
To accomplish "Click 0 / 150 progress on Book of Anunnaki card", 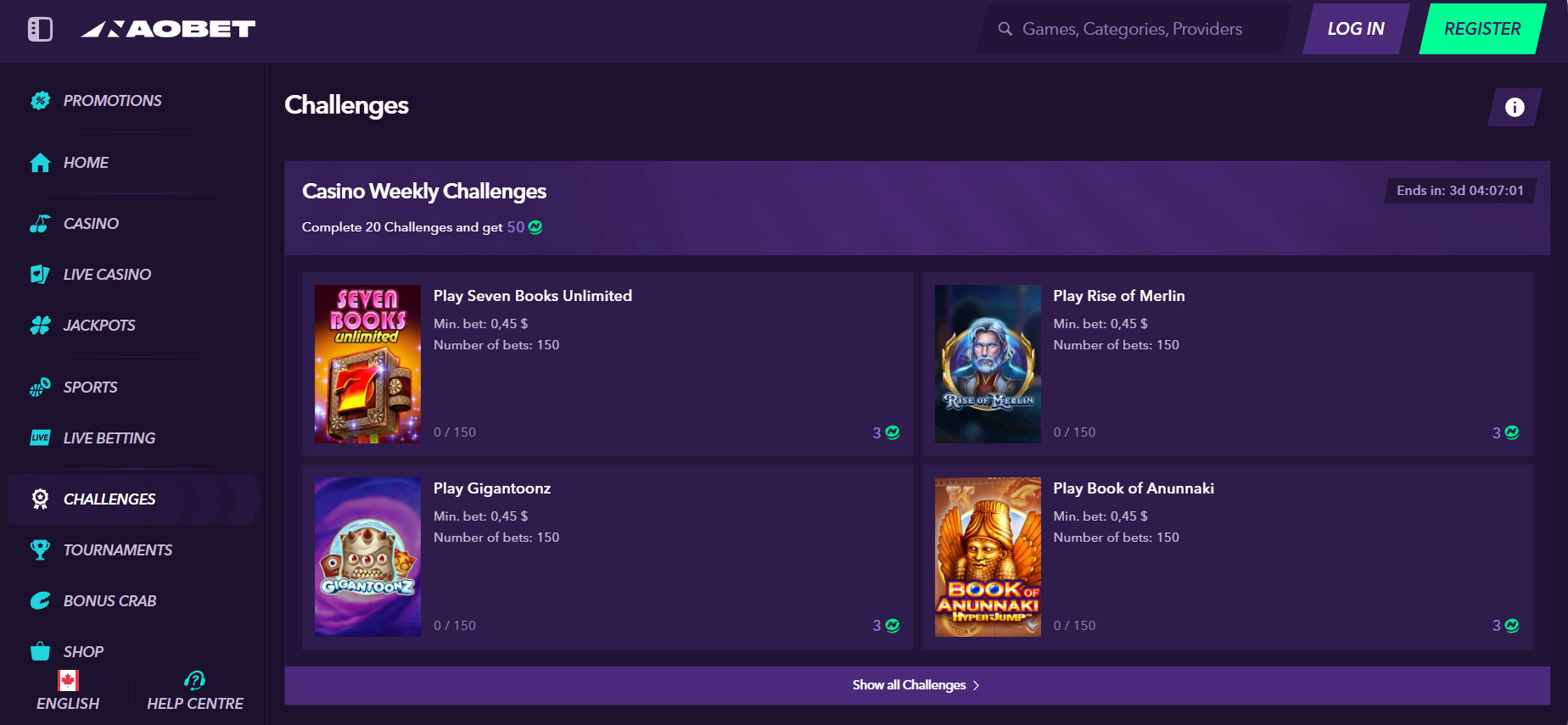I will (x=1074, y=626).
